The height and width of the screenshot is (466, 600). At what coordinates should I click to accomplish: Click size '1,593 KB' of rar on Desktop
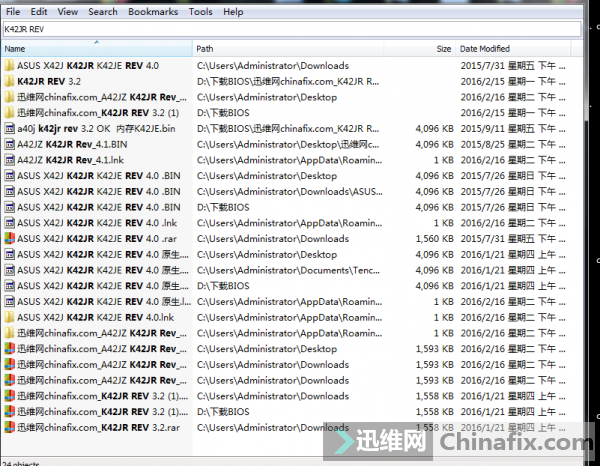[434, 349]
